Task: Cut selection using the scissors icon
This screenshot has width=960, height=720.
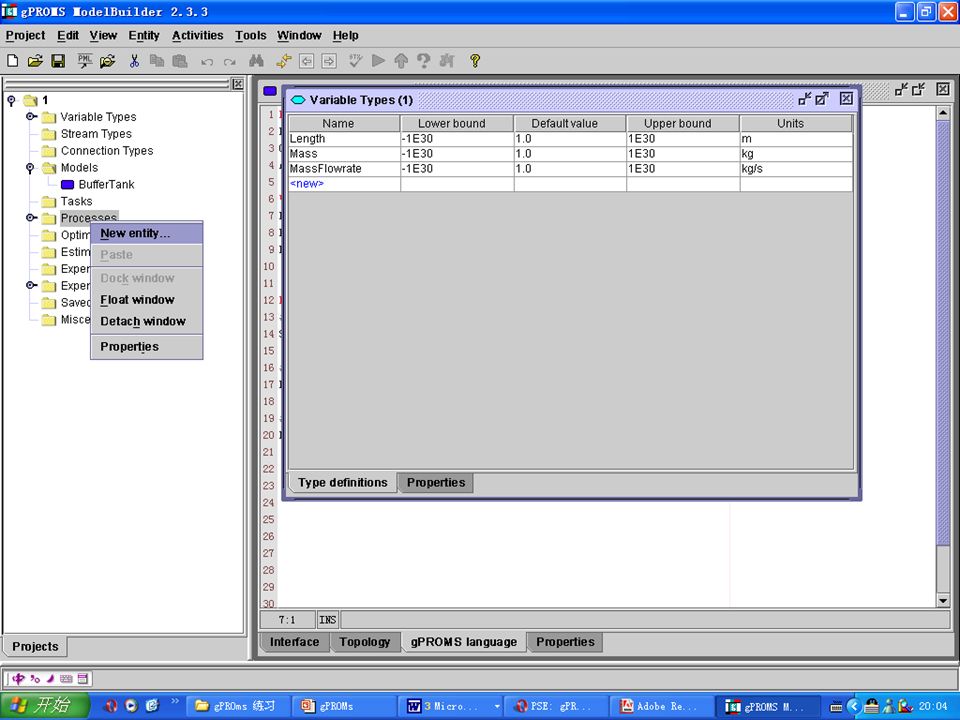Action: 134,61
